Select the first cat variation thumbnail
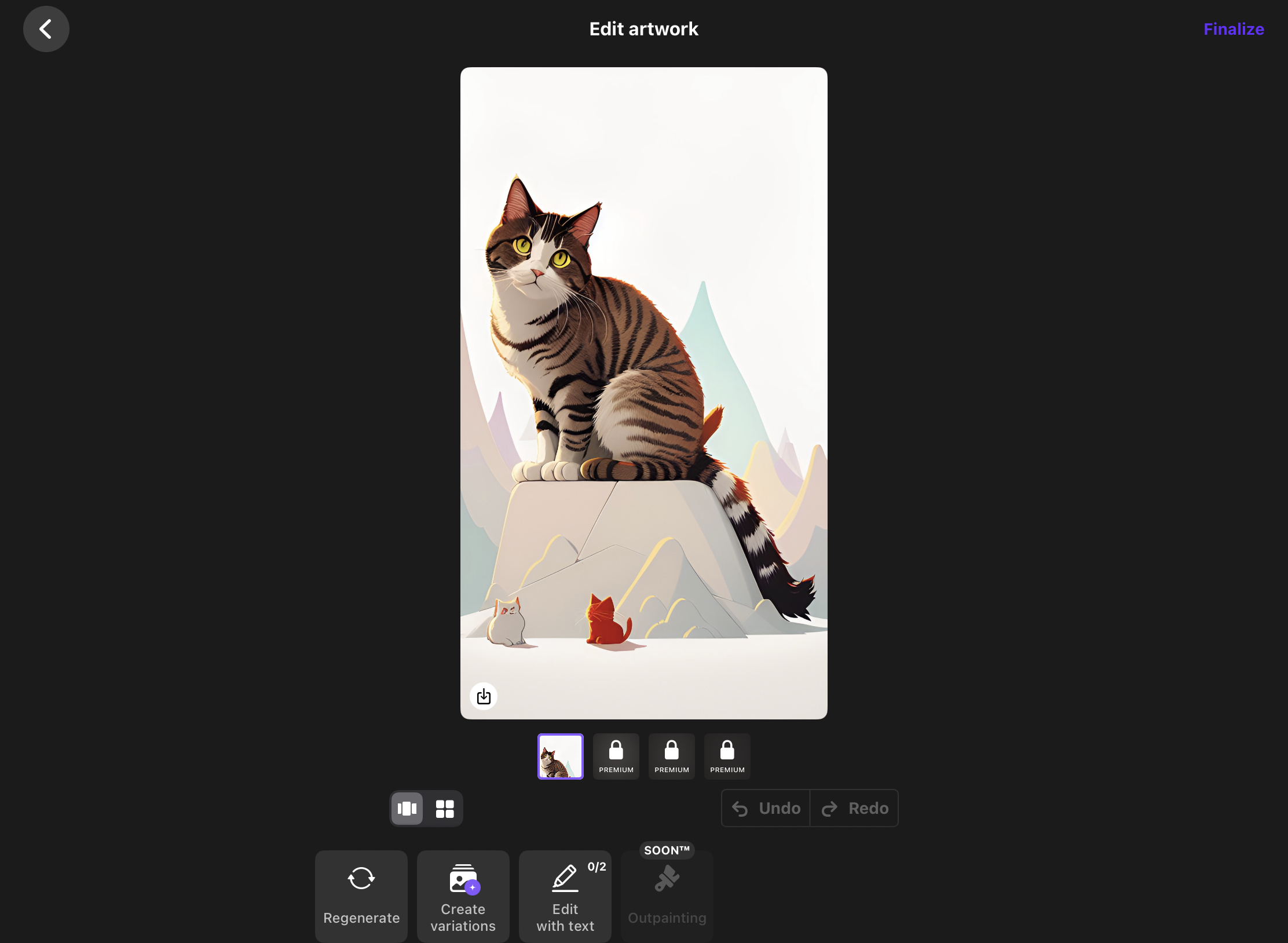 pyautogui.click(x=561, y=756)
